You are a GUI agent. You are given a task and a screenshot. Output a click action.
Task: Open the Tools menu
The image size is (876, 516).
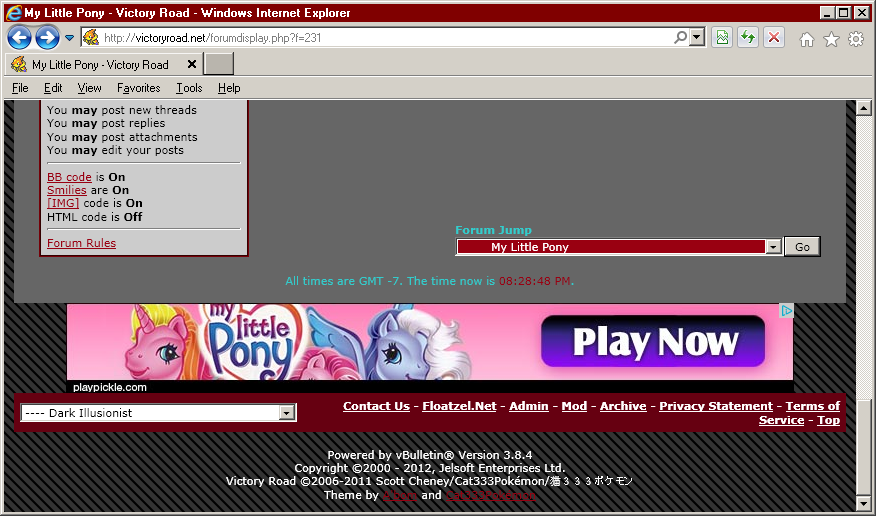point(189,88)
